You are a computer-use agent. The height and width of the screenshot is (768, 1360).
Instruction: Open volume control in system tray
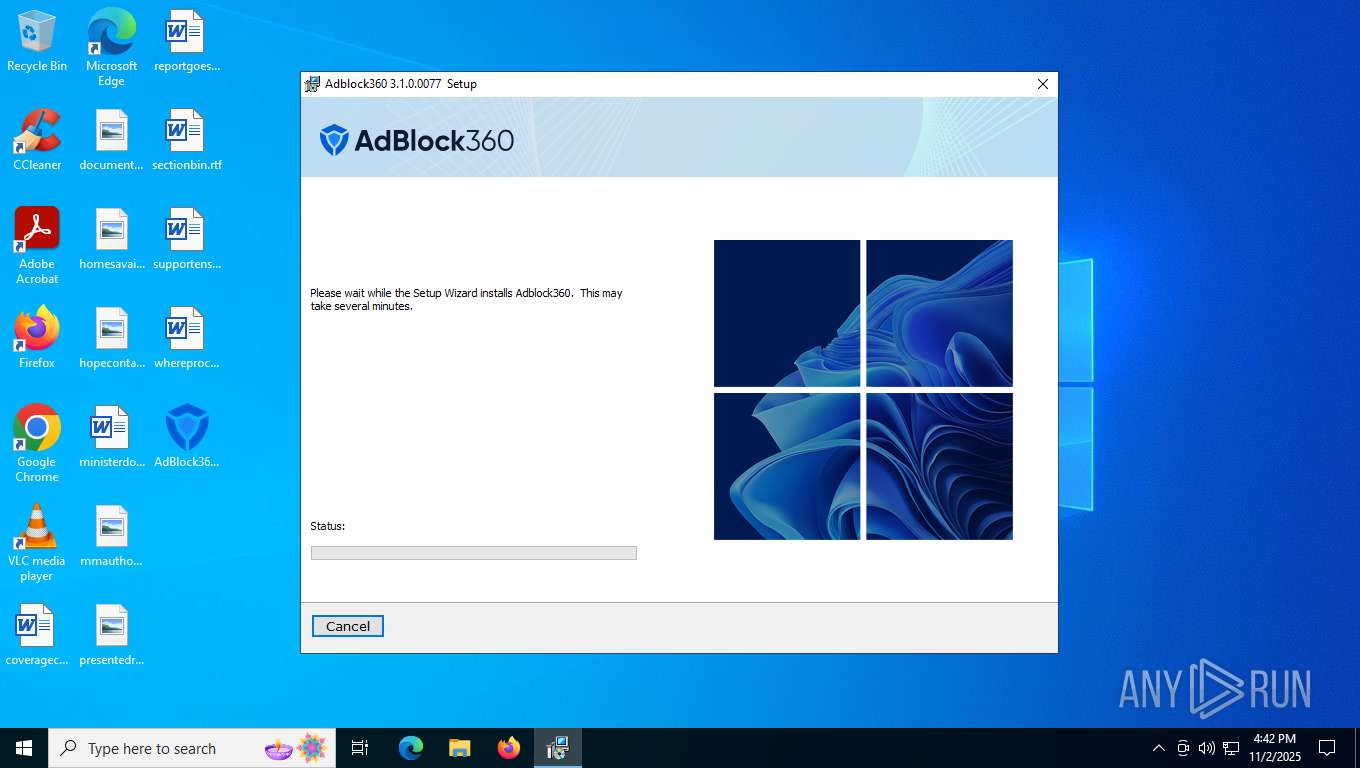click(1207, 748)
